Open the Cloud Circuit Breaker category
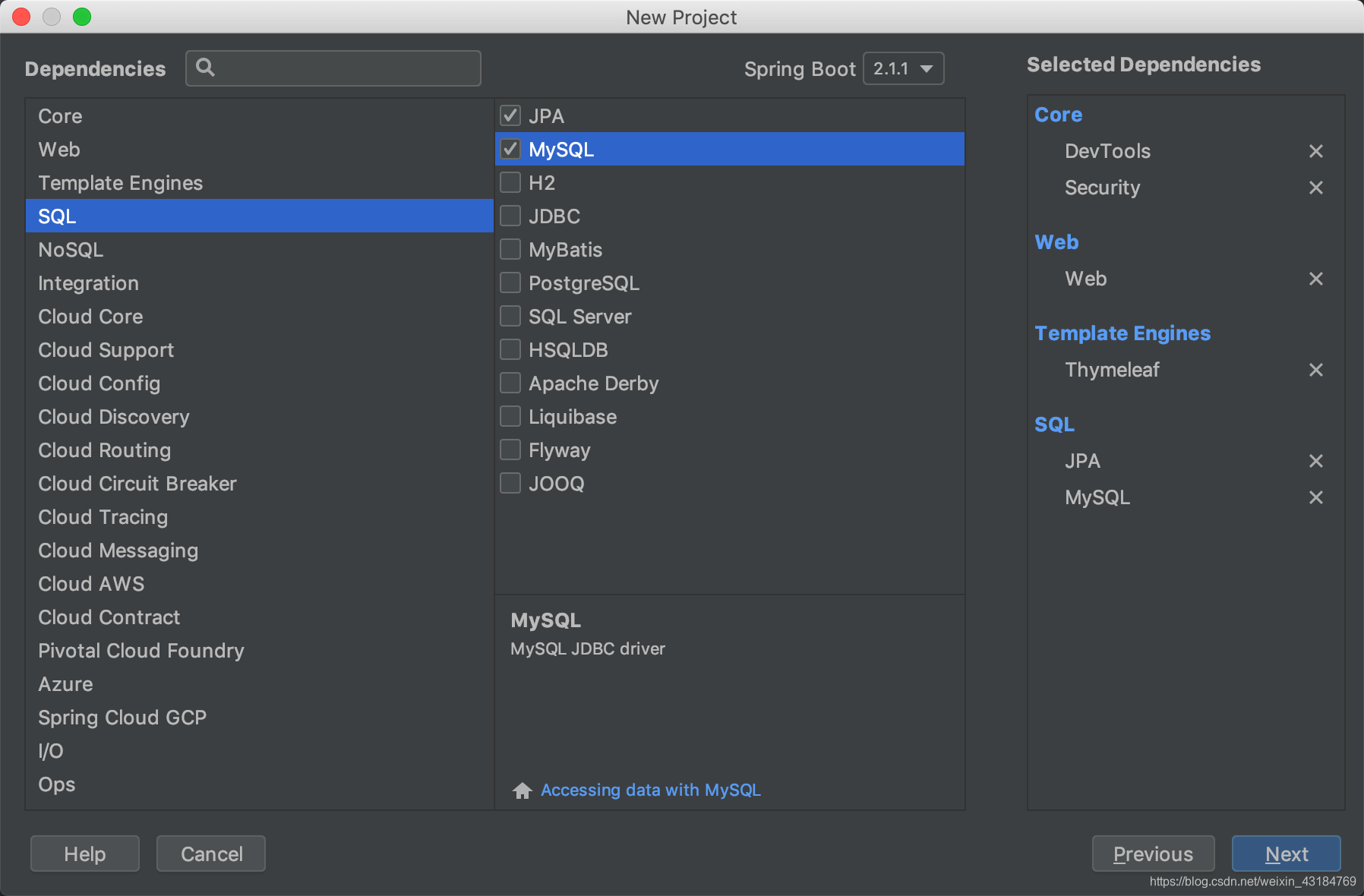This screenshot has height=896, width=1364. [x=260, y=484]
